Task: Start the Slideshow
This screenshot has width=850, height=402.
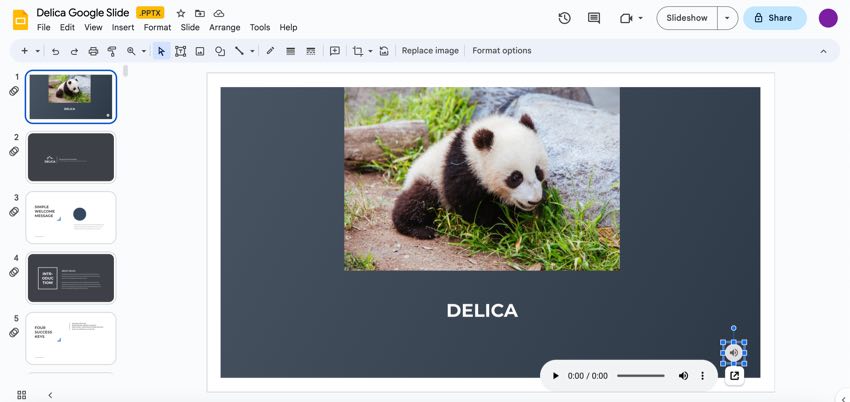Action: pyautogui.click(x=687, y=18)
